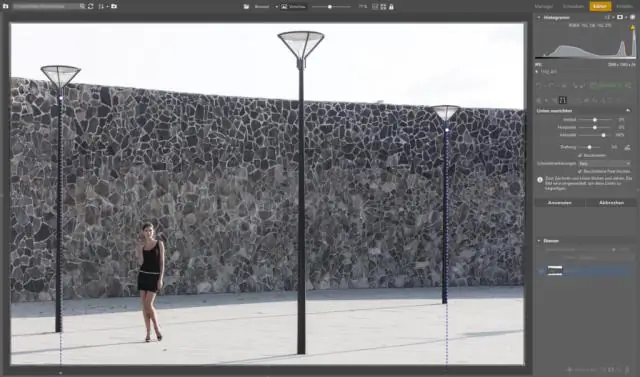Click the sort order icon in top toolbar
Viewport: 640px width, 377px height.
(101, 7)
